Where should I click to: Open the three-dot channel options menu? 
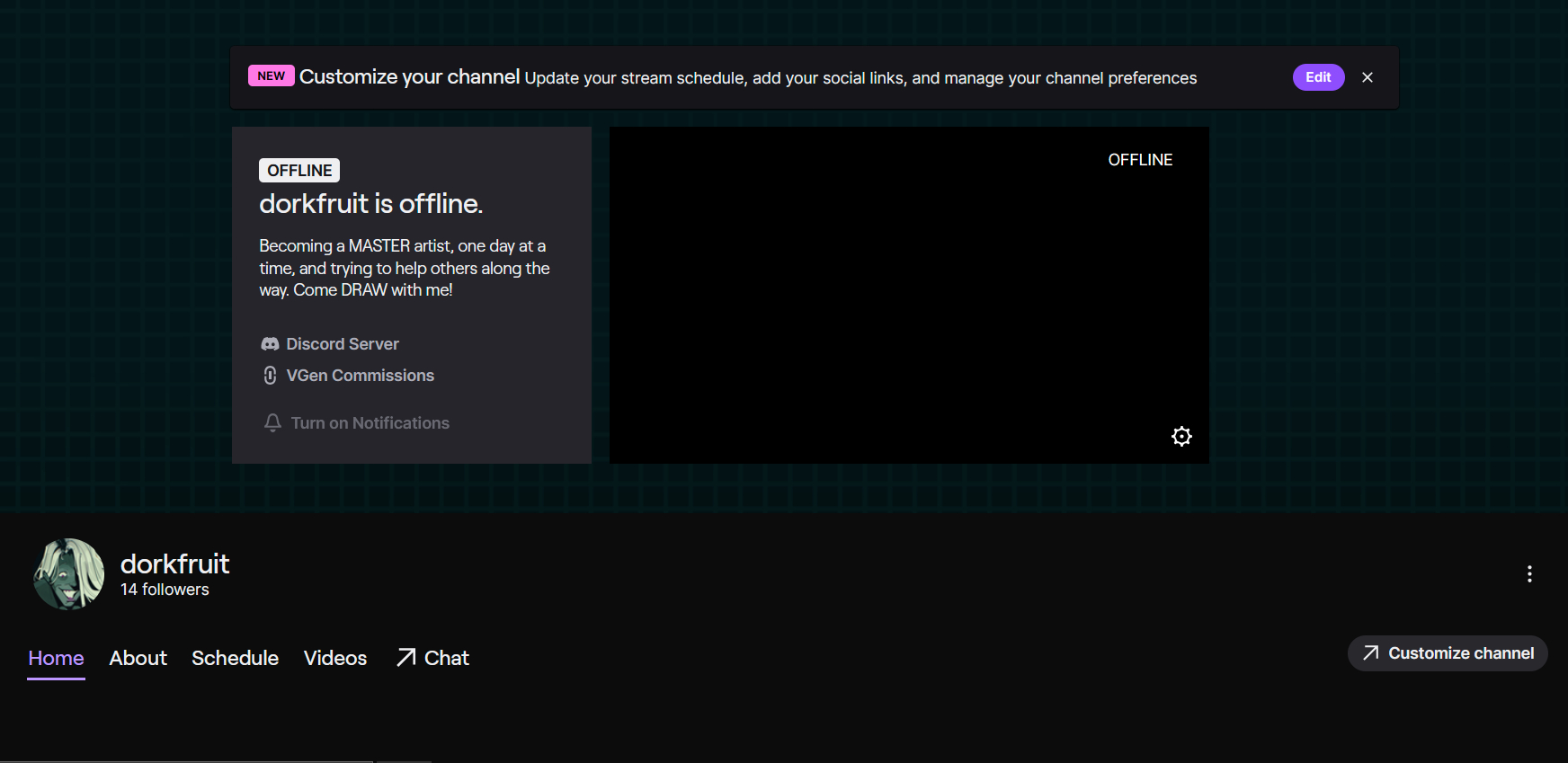click(1529, 574)
